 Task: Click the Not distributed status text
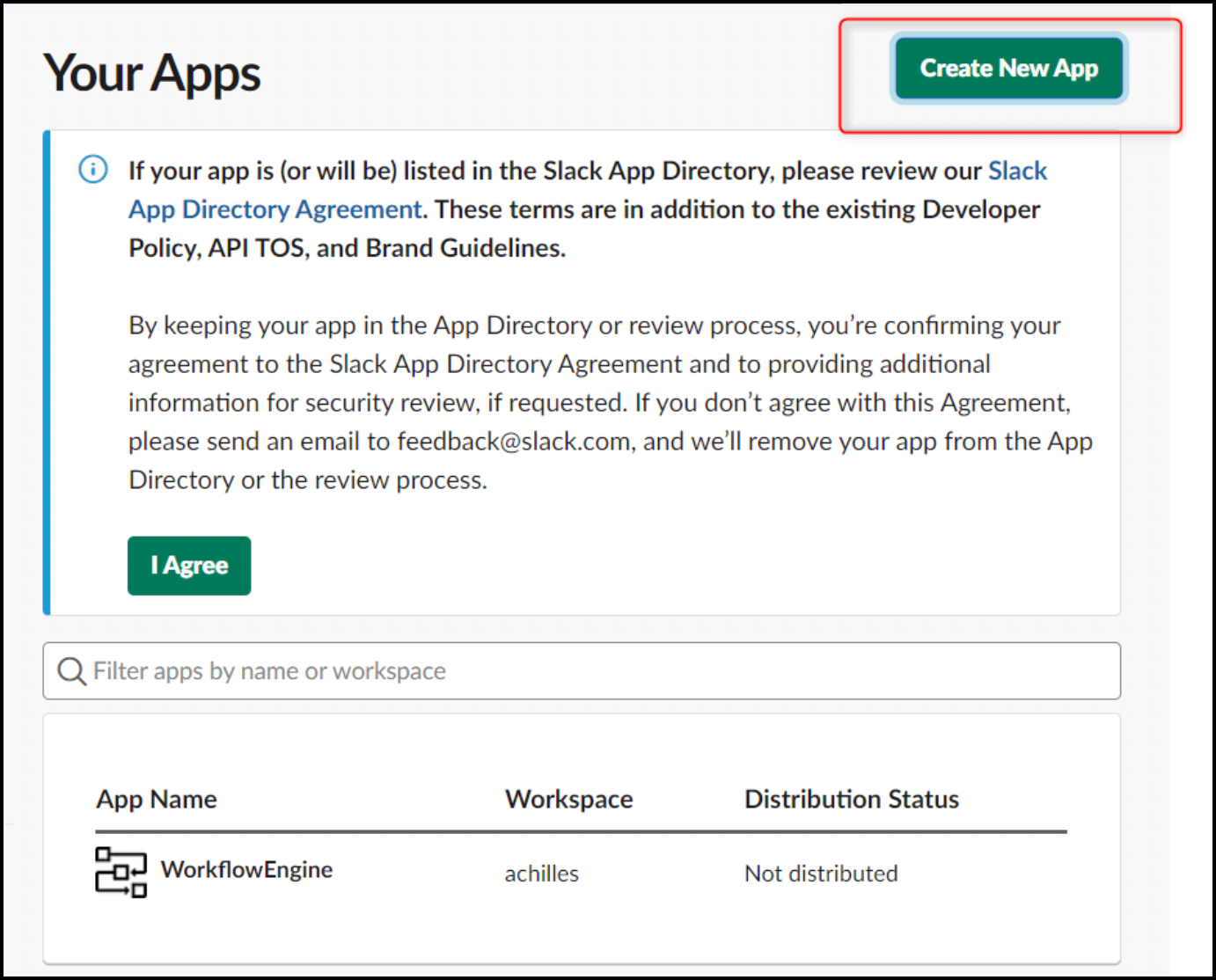[820, 874]
